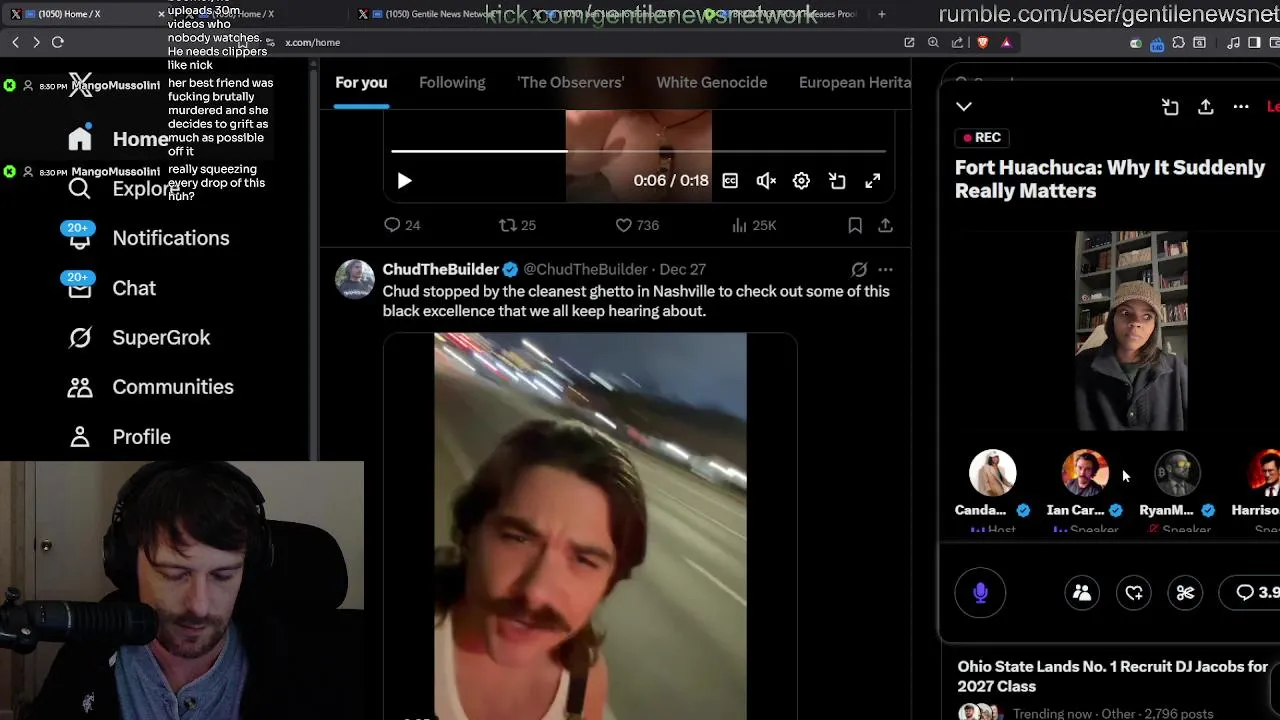Screen dimensions: 1280x720
Task: Minimize Space to docked view icon
Action: tap(1170, 107)
